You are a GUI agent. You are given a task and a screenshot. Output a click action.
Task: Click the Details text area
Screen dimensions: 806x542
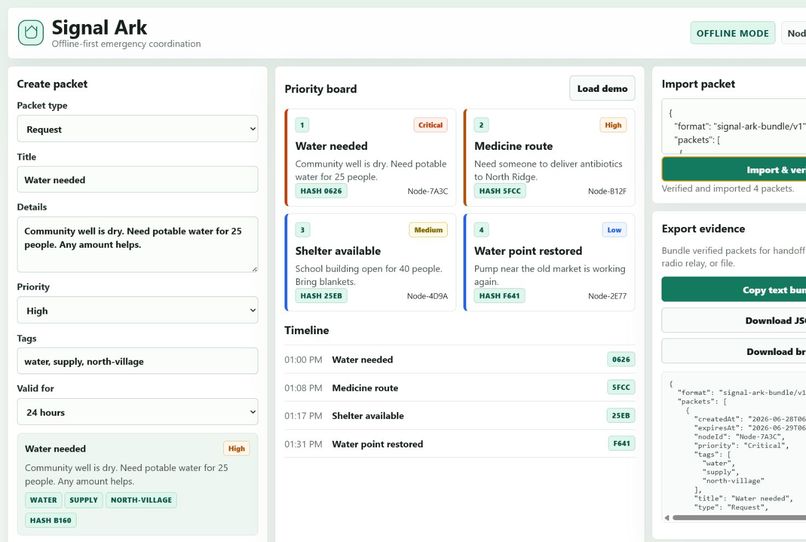pos(138,245)
